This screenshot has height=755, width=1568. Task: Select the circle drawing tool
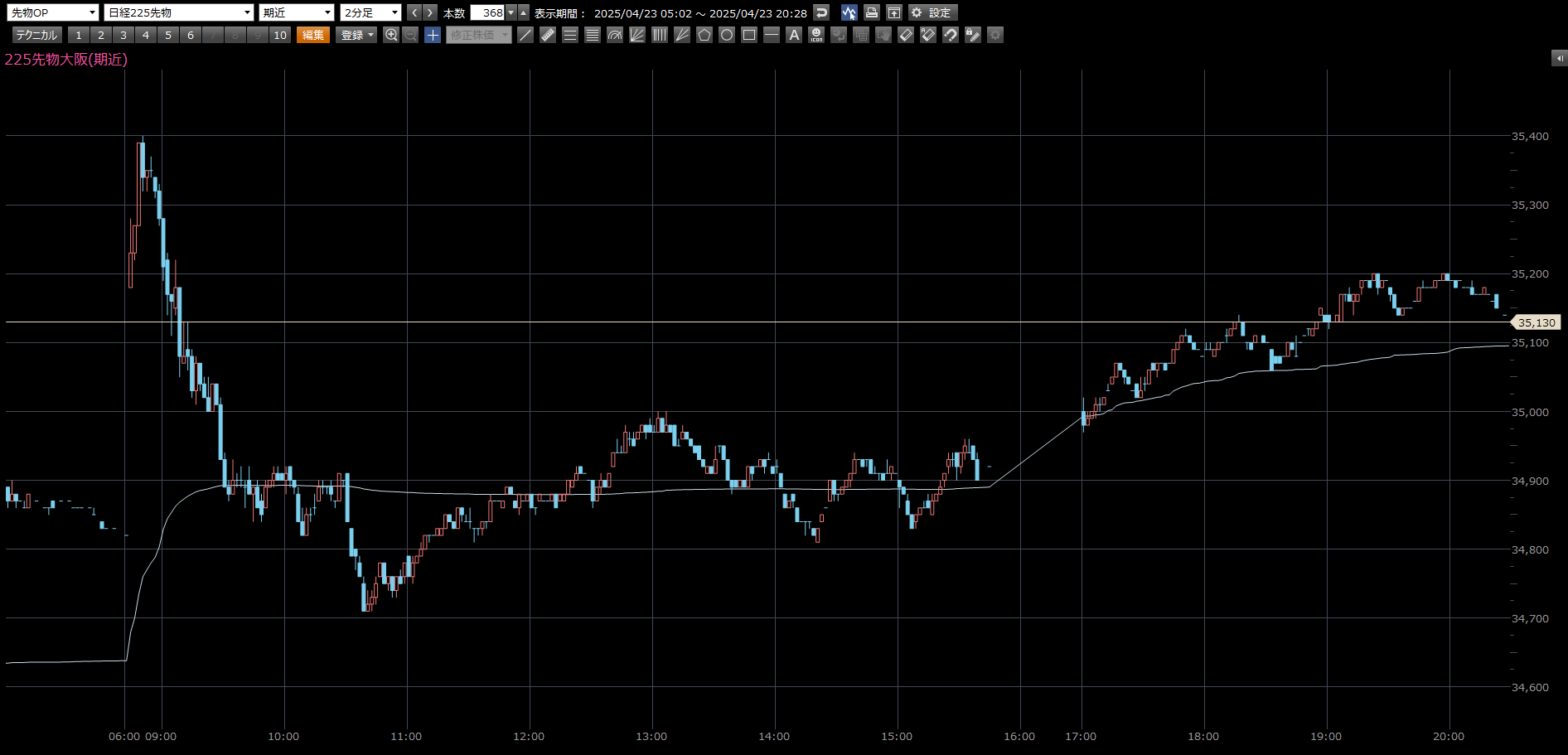click(x=727, y=35)
